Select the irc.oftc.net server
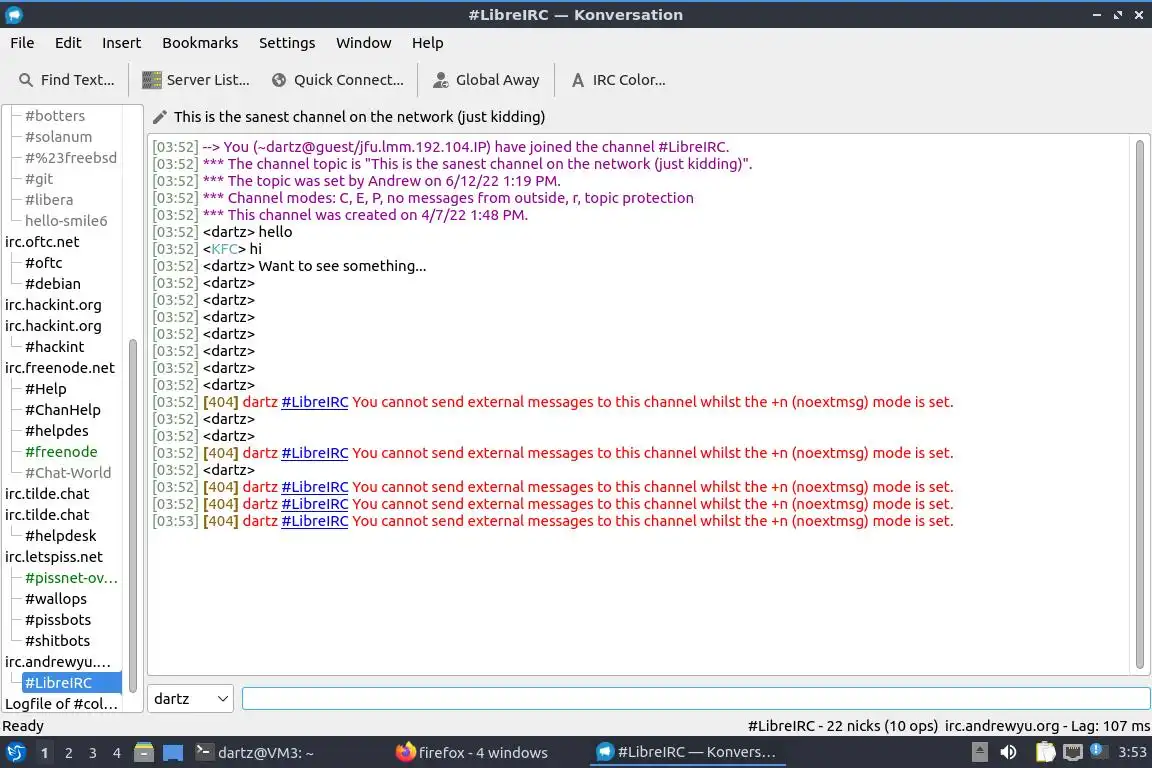Image resolution: width=1152 pixels, height=768 pixels. pos(42,242)
